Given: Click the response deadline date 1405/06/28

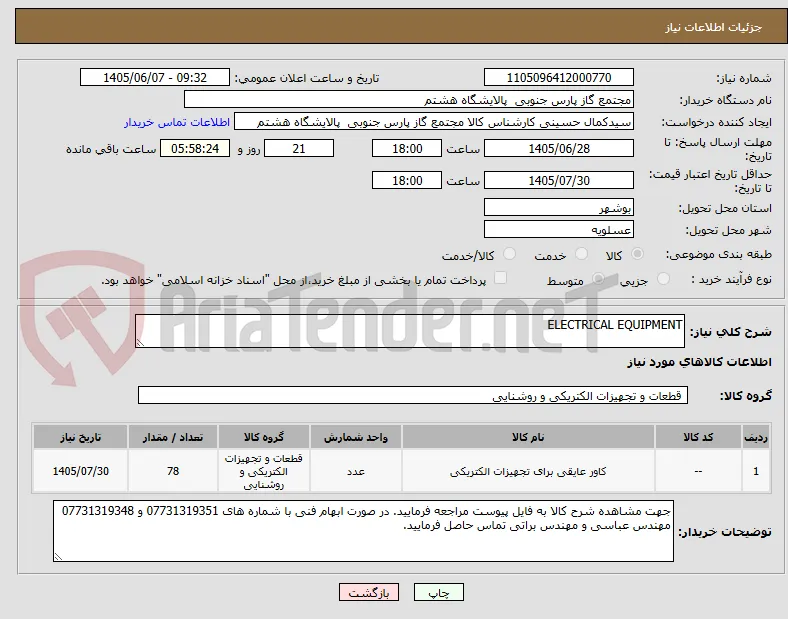Looking at the screenshot, I should coord(558,148).
